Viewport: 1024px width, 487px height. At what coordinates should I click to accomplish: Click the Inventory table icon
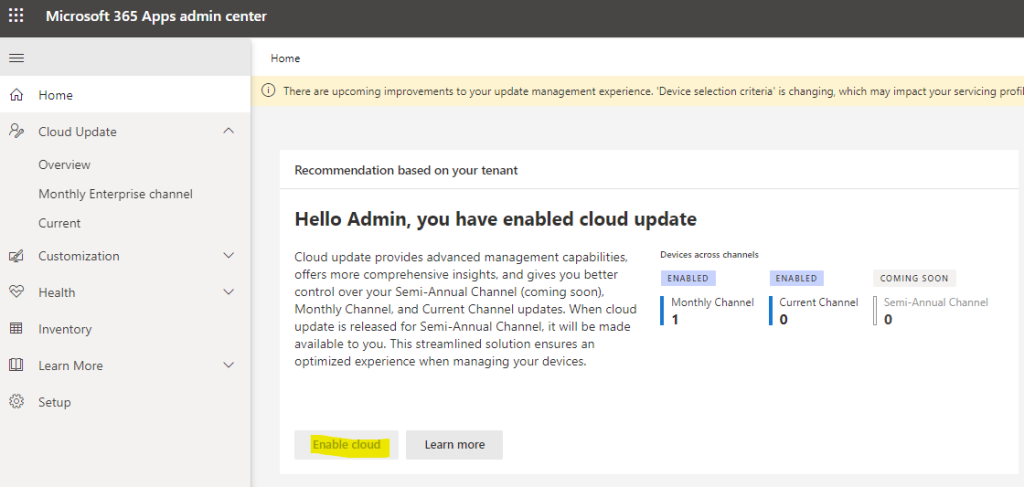coord(16,329)
